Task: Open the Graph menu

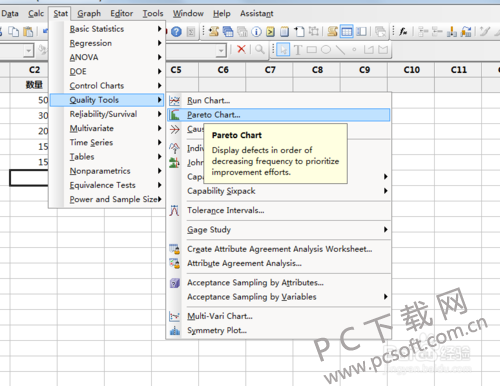Action: tap(89, 13)
